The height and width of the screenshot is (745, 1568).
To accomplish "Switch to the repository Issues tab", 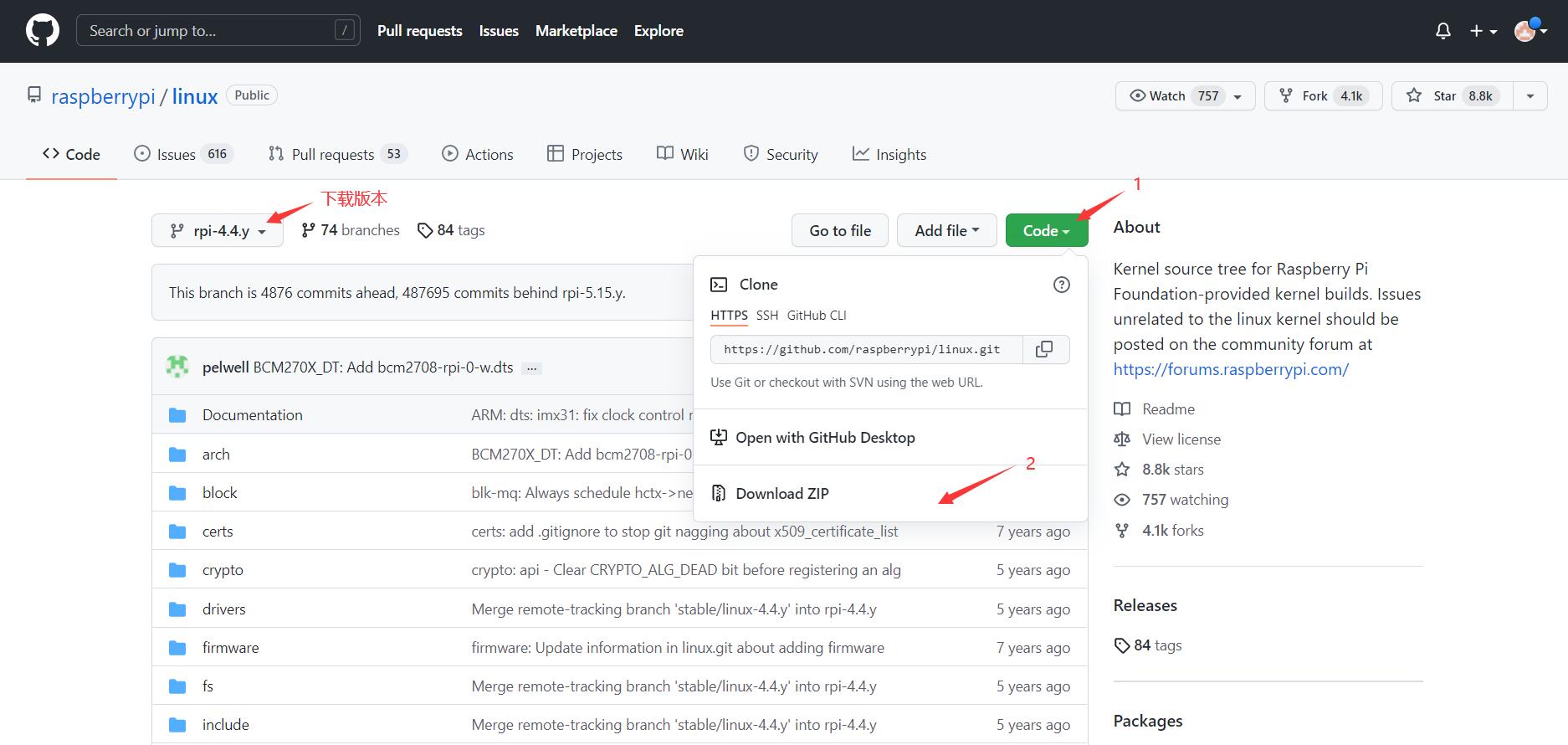I will 183,154.
